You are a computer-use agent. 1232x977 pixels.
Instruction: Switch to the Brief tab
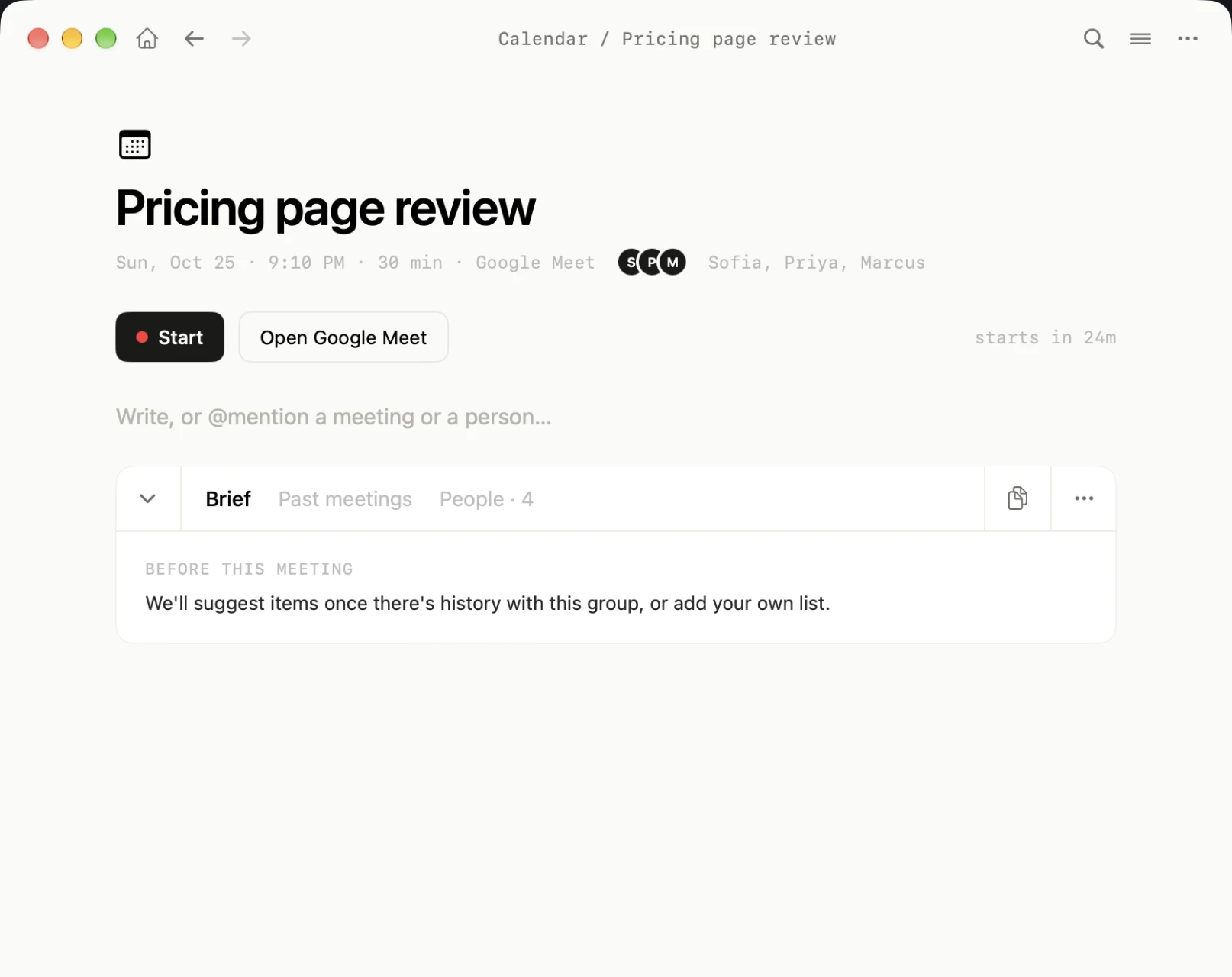pyautogui.click(x=228, y=498)
